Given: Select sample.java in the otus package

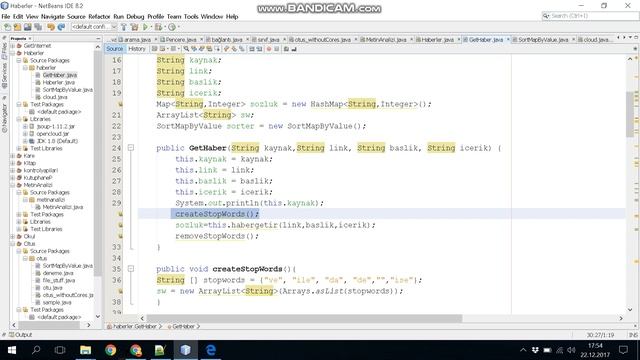Looking at the screenshot, I should pos(57,302).
